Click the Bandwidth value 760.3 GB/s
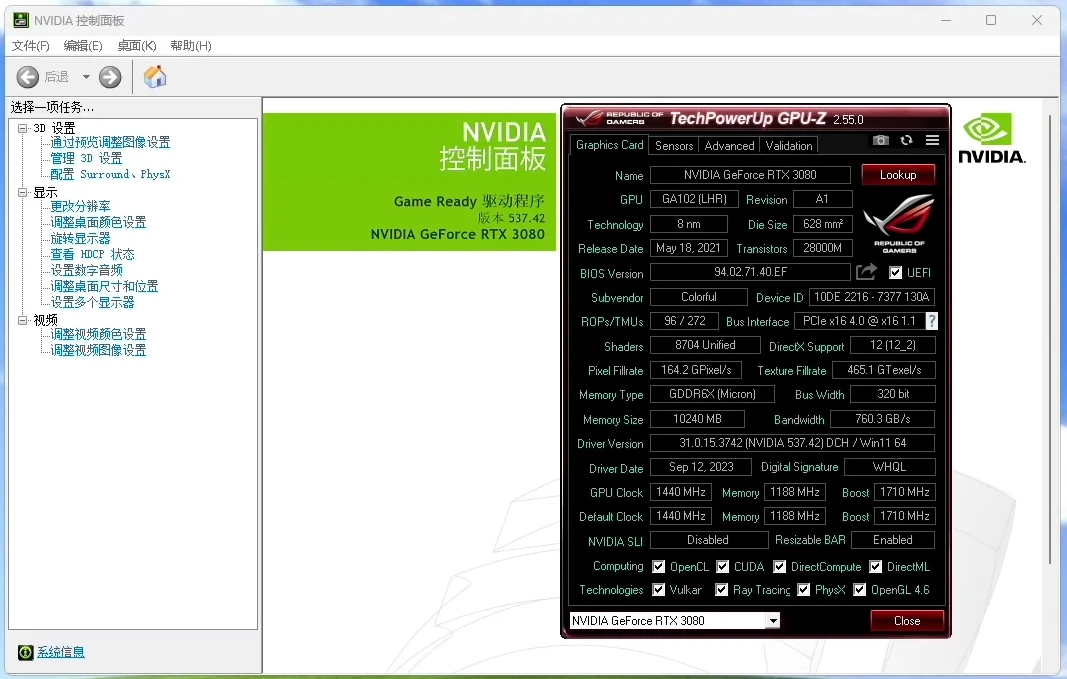Screen dimensions: 1067x679 pos(883,419)
